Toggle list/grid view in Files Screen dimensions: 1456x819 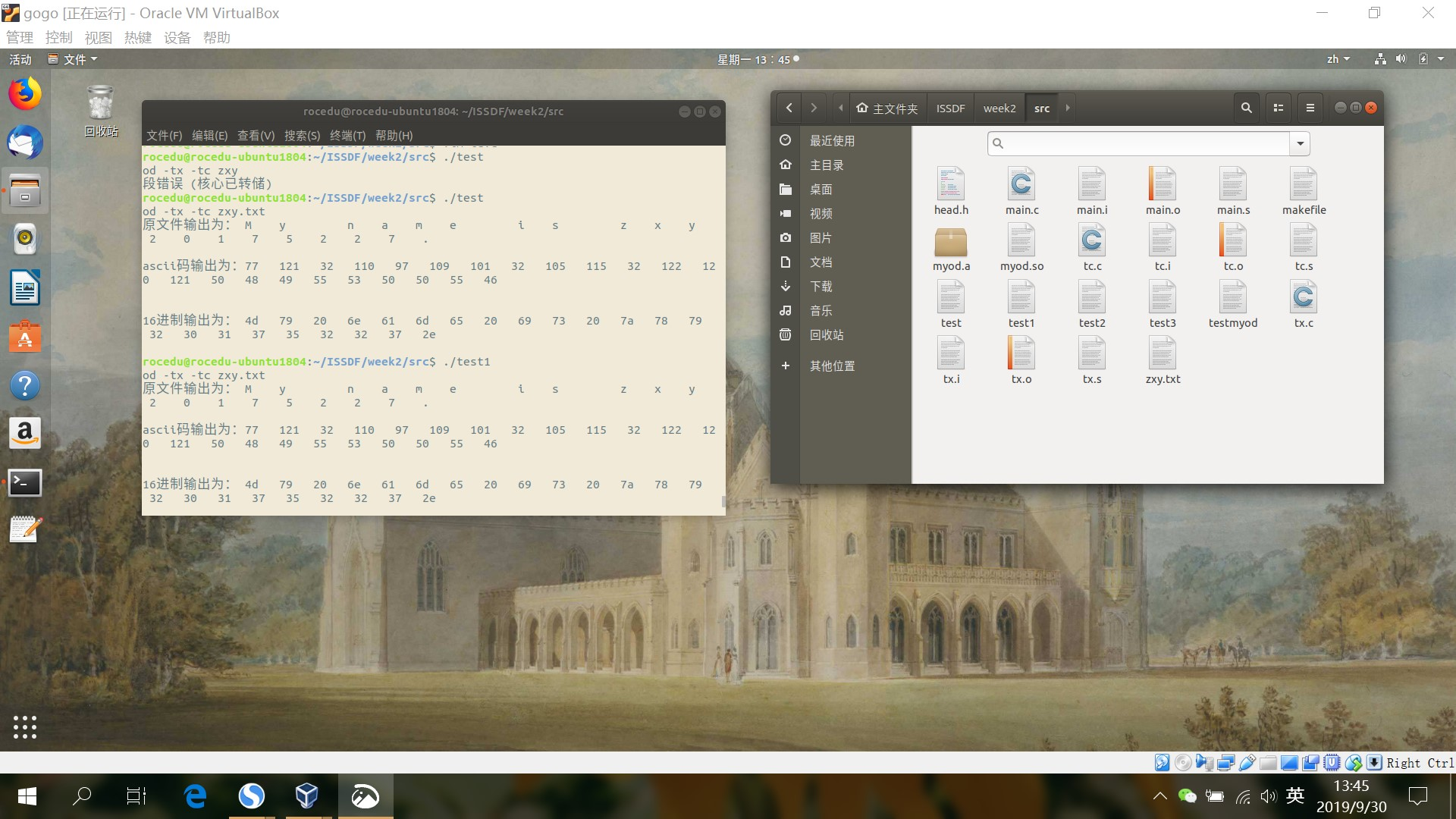pos(1279,108)
